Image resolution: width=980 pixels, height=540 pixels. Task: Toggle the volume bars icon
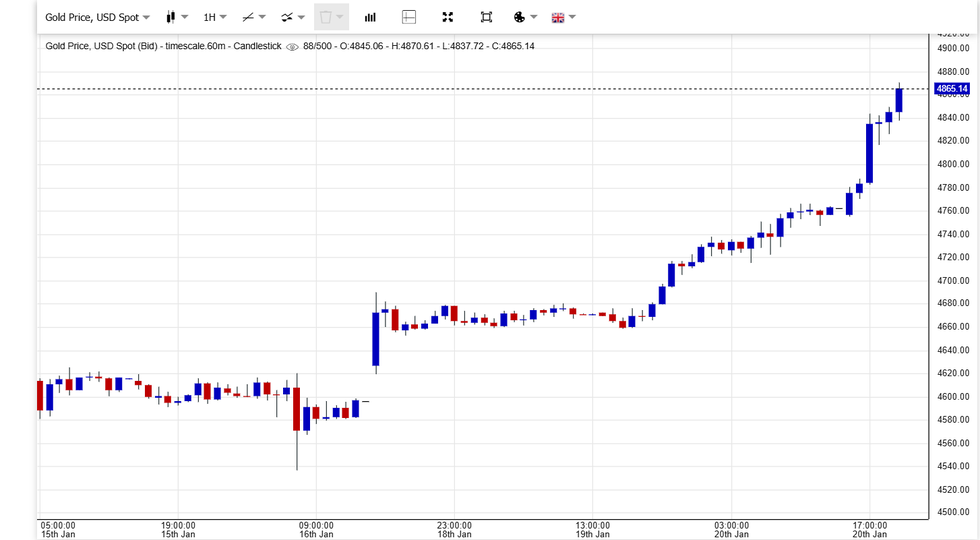[x=370, y=17]
